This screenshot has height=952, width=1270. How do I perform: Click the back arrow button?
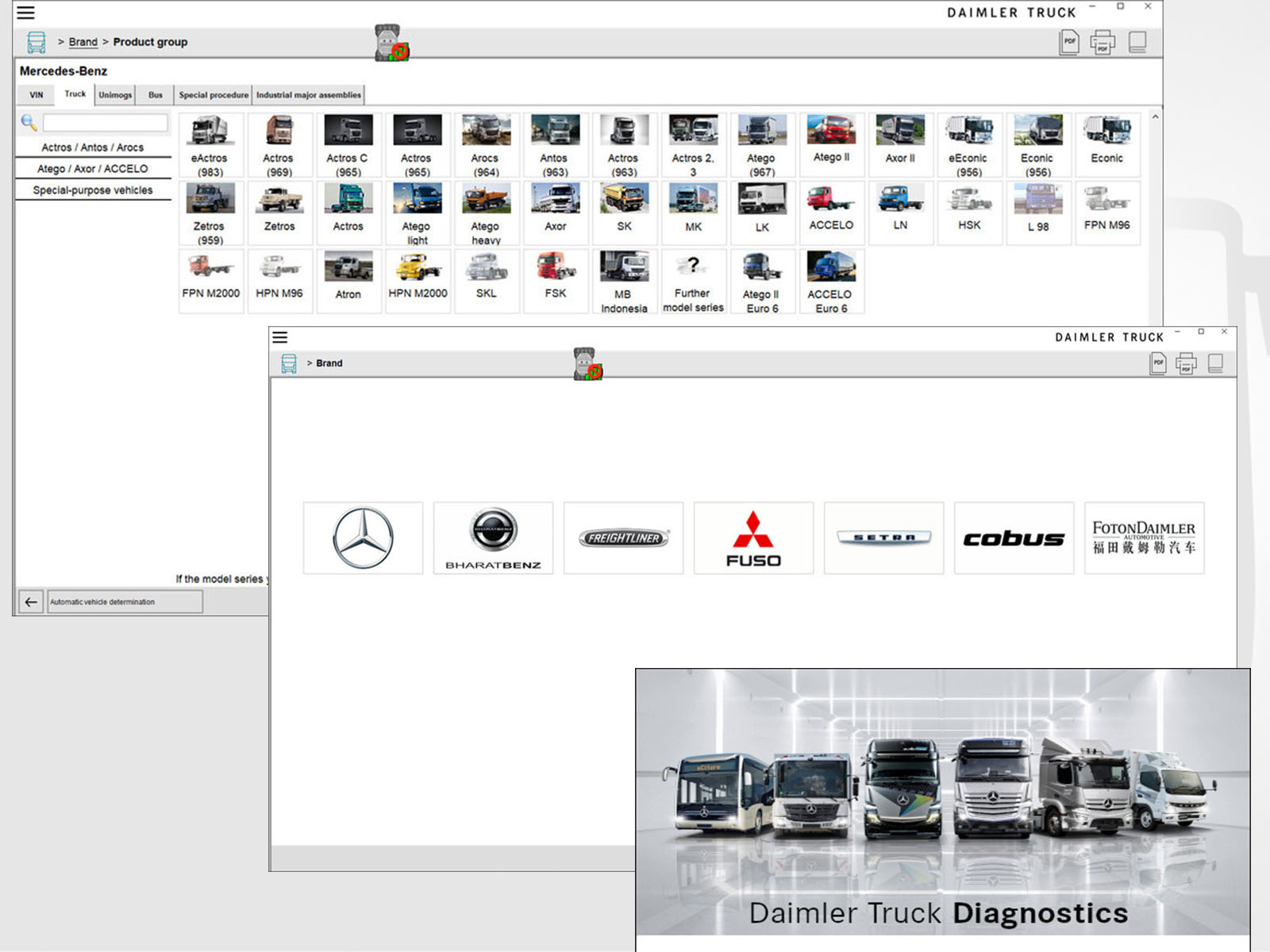click(x=31, y=601)
